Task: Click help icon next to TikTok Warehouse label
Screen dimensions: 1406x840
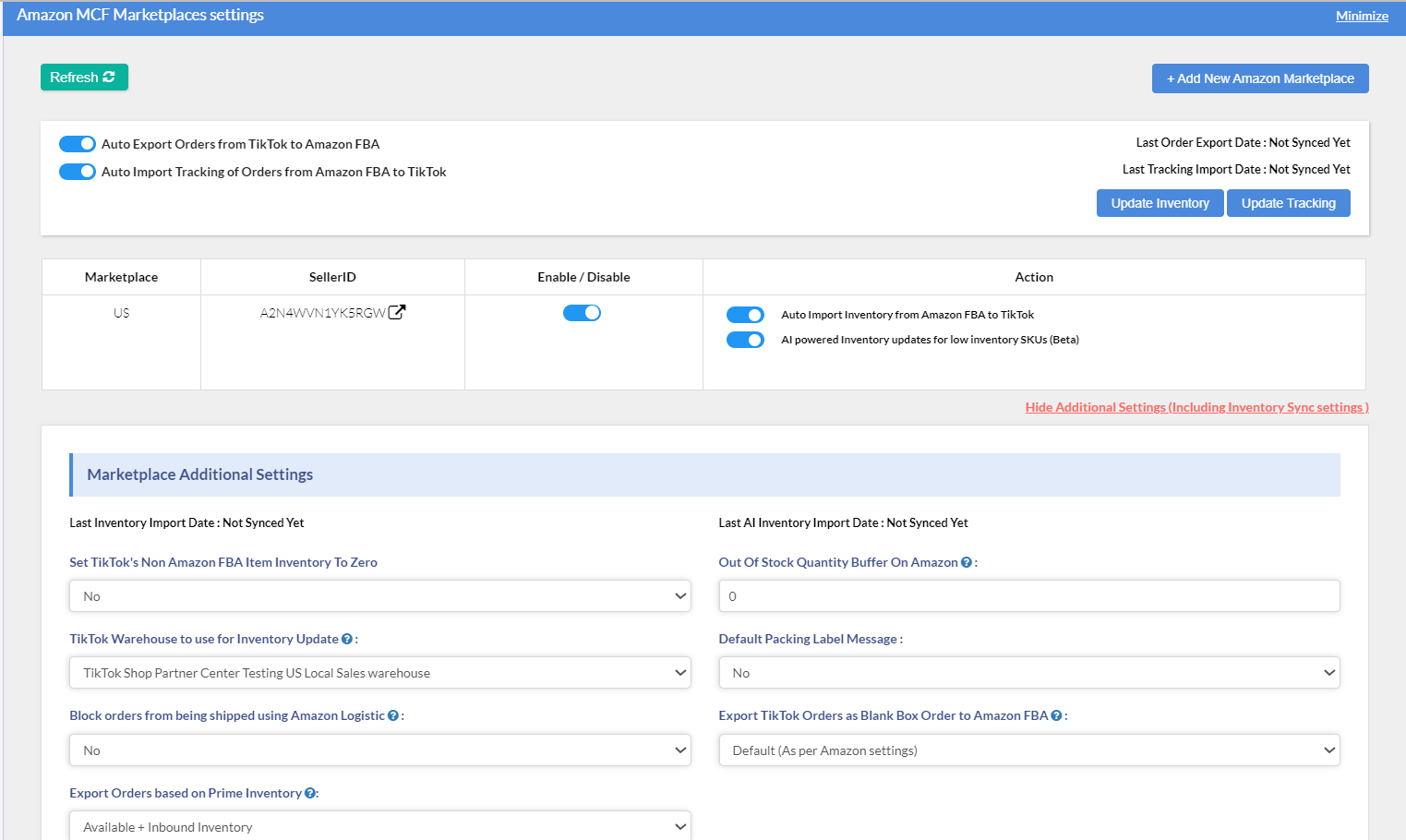Action: coord(347,639)
